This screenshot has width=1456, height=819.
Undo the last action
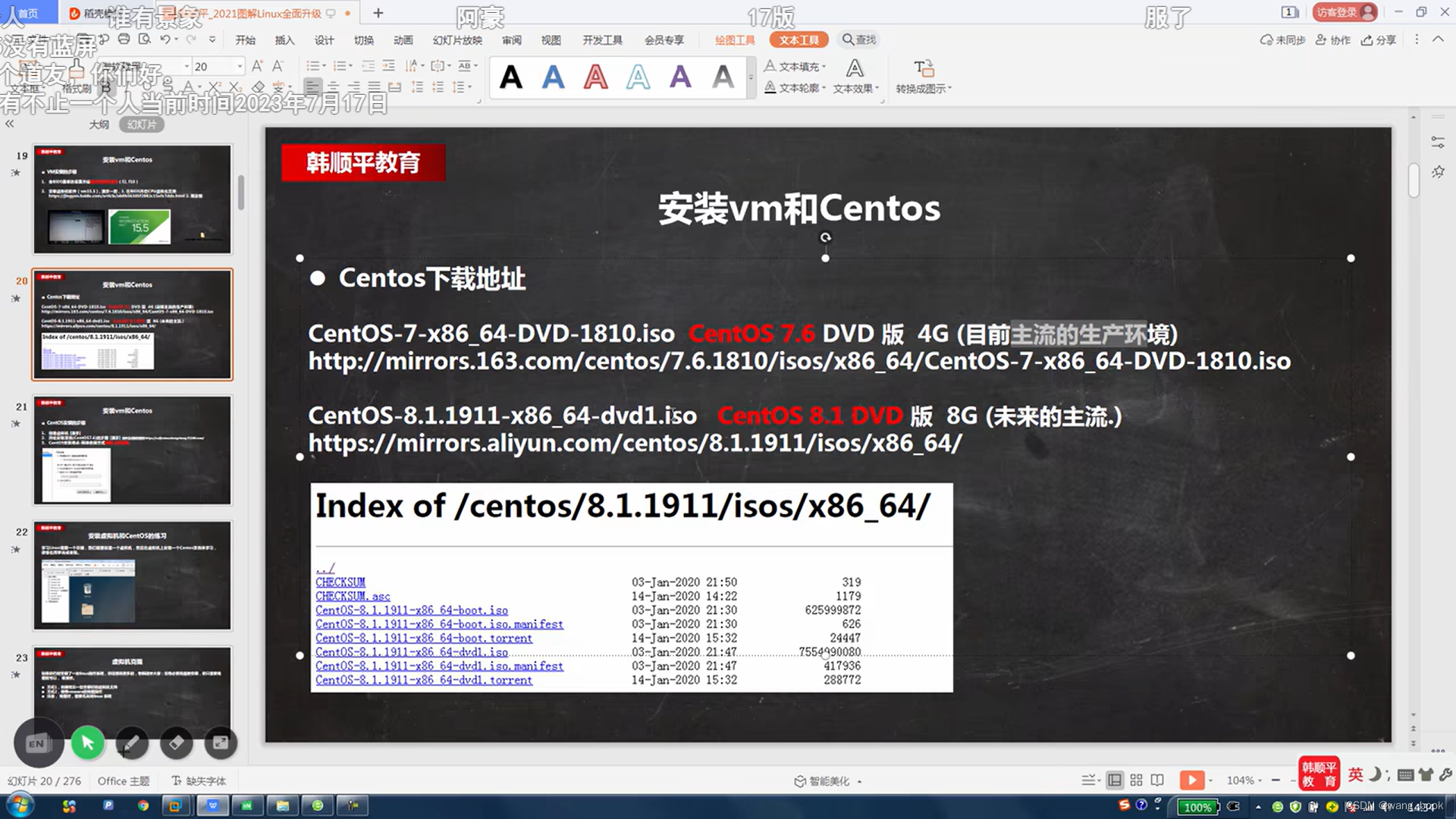click(165, 39)
